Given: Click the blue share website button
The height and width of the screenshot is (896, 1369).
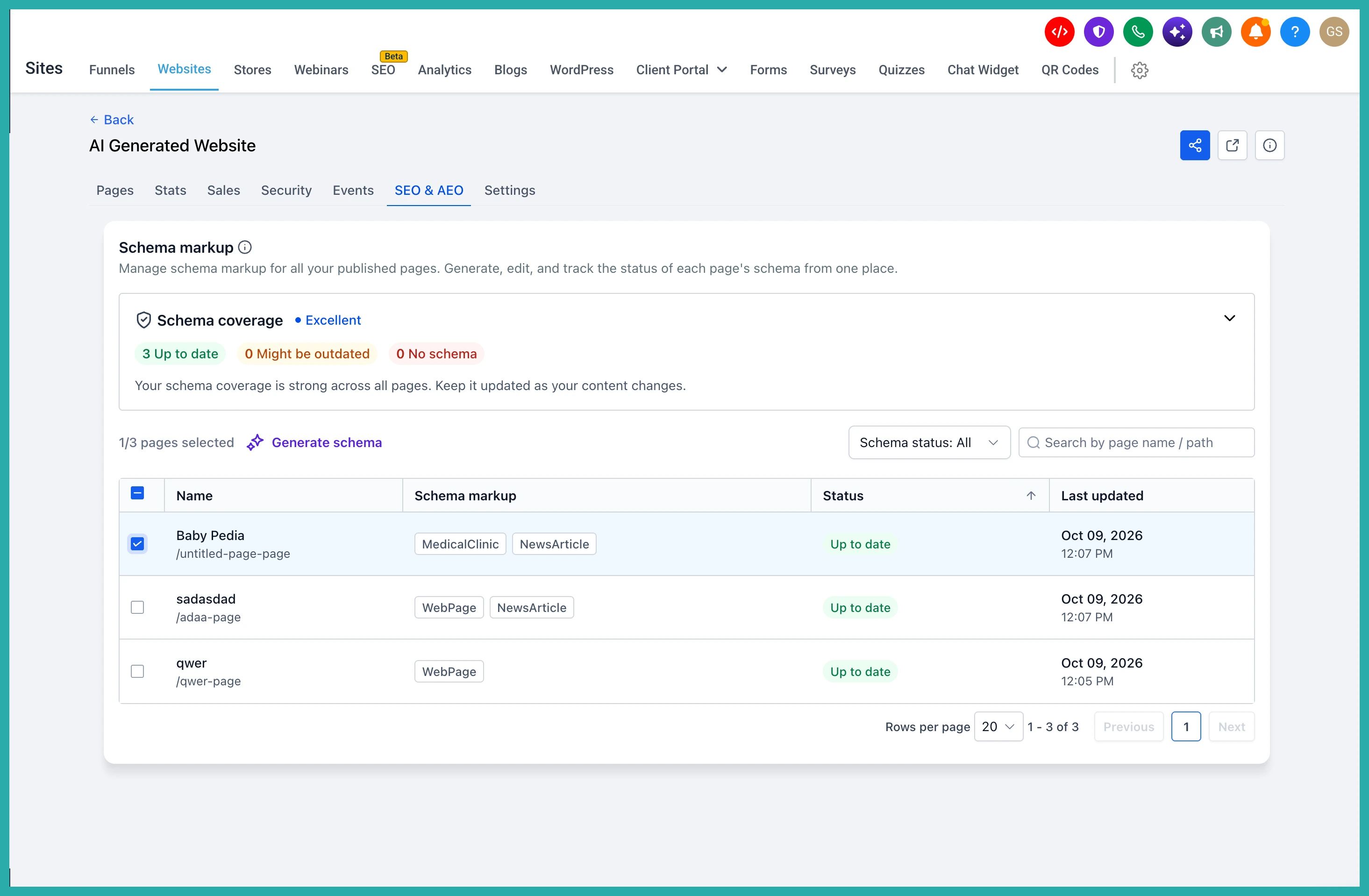Looking at the screenshot, I should [x=1194, y=145].
